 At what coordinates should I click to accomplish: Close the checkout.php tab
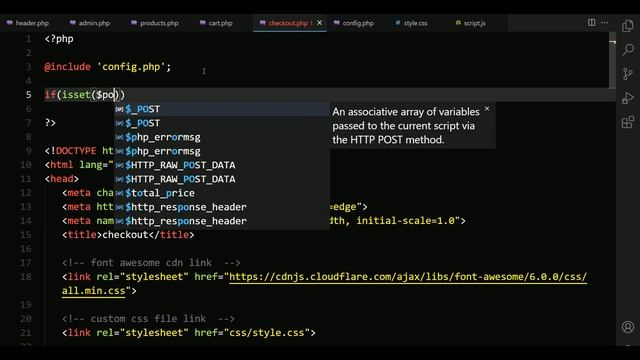pos(319,23)
